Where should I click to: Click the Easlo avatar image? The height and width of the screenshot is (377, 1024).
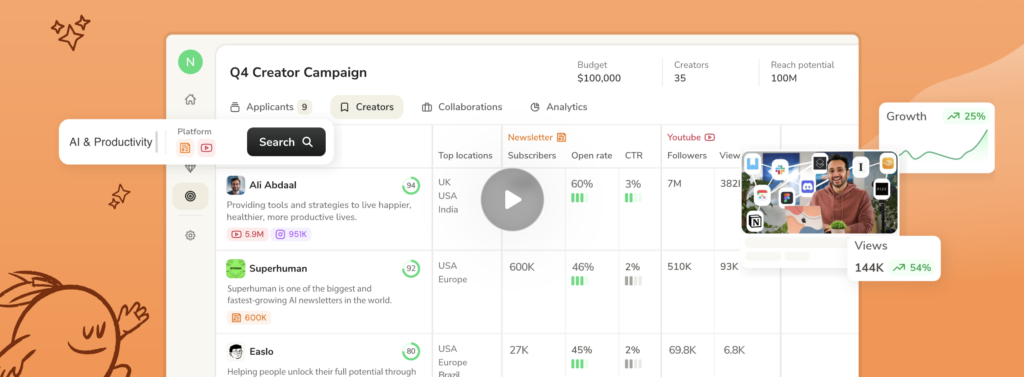click(x=236, y=352)
